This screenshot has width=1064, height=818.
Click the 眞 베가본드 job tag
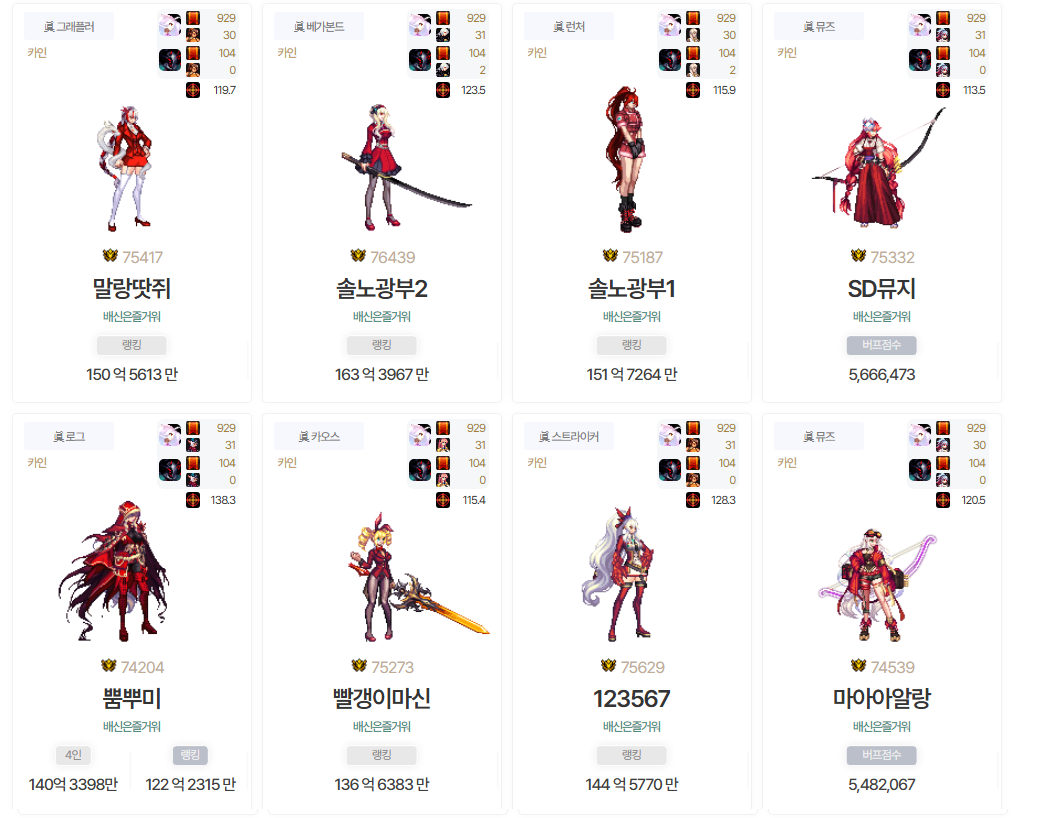click(x=319, y=26)
